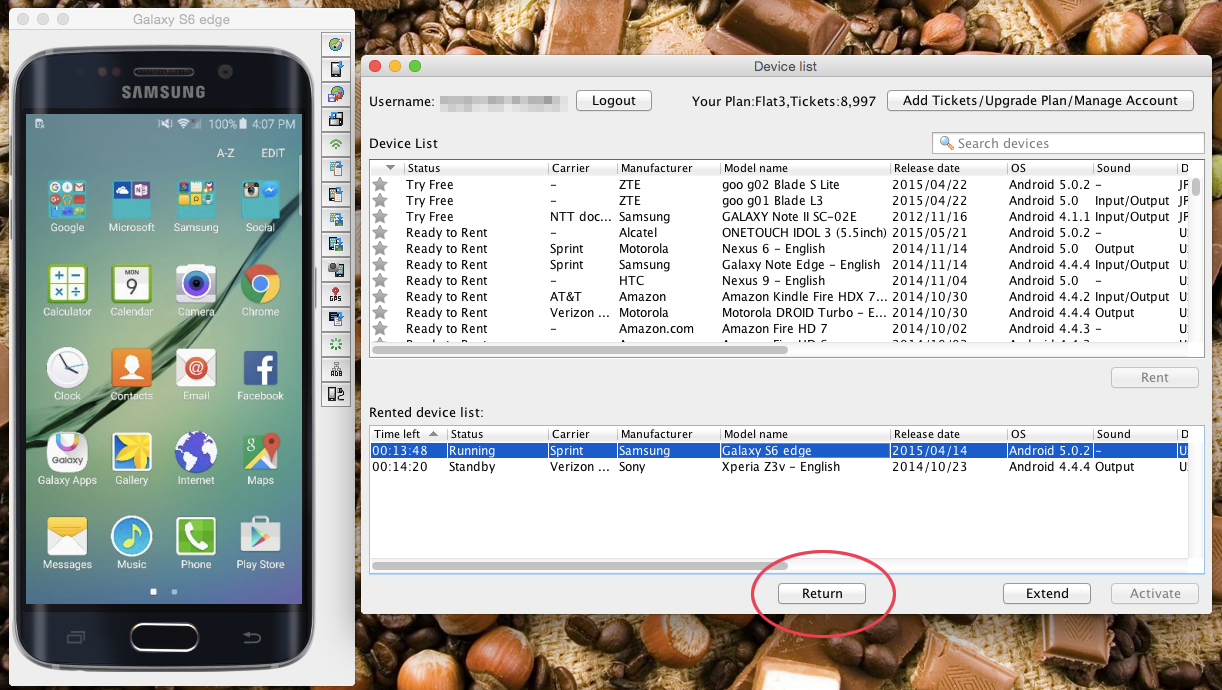Star the Motorola DROID Turbo device
1222x690 pixels.
(x=380, y=313)
